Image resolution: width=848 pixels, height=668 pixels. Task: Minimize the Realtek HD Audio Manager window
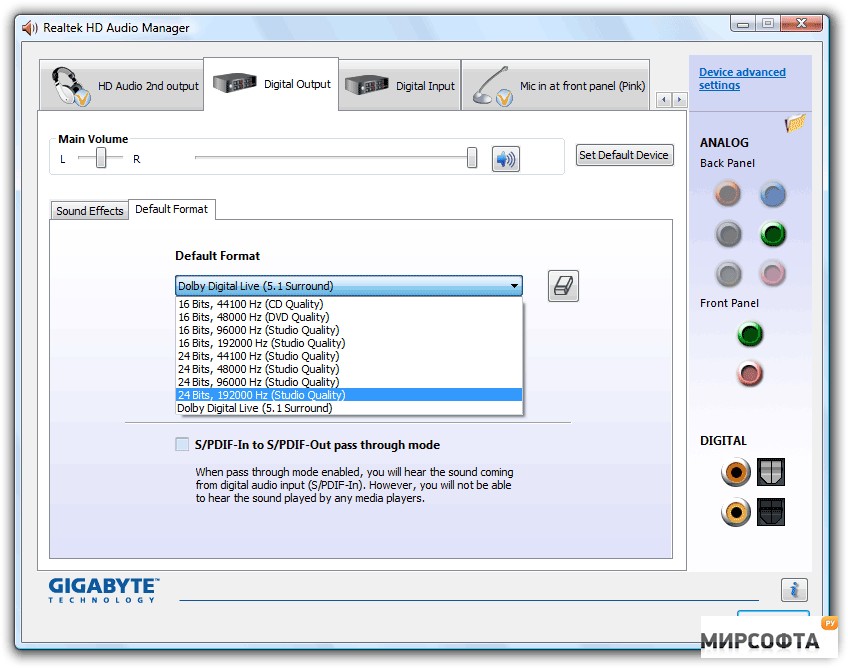click(x=743, y=24)
